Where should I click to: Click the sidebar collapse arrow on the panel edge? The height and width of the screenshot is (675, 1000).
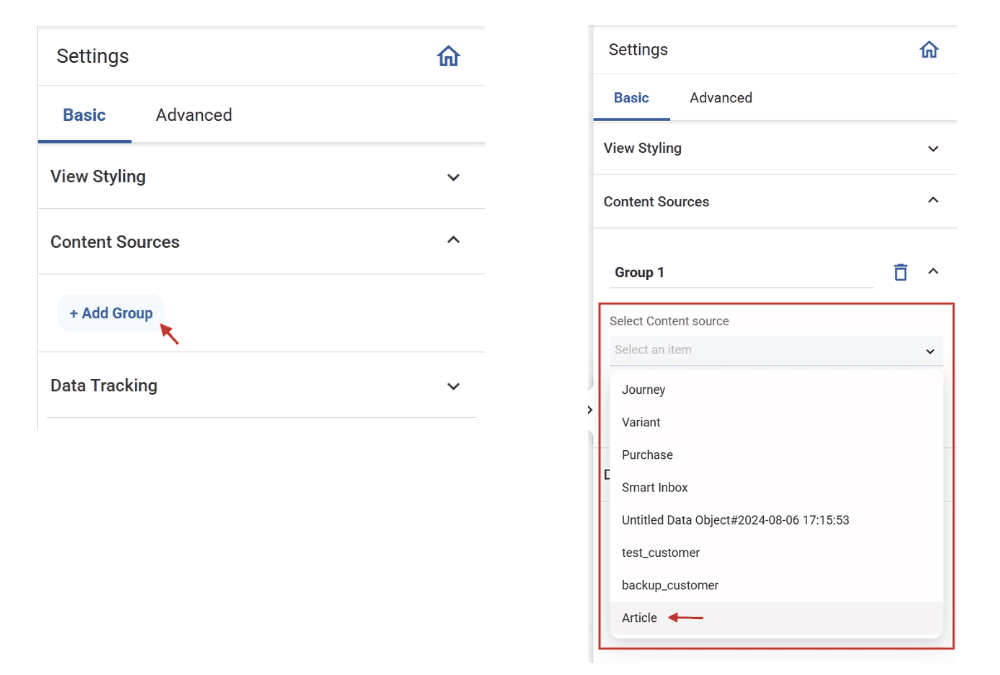[x=589, y=409]
